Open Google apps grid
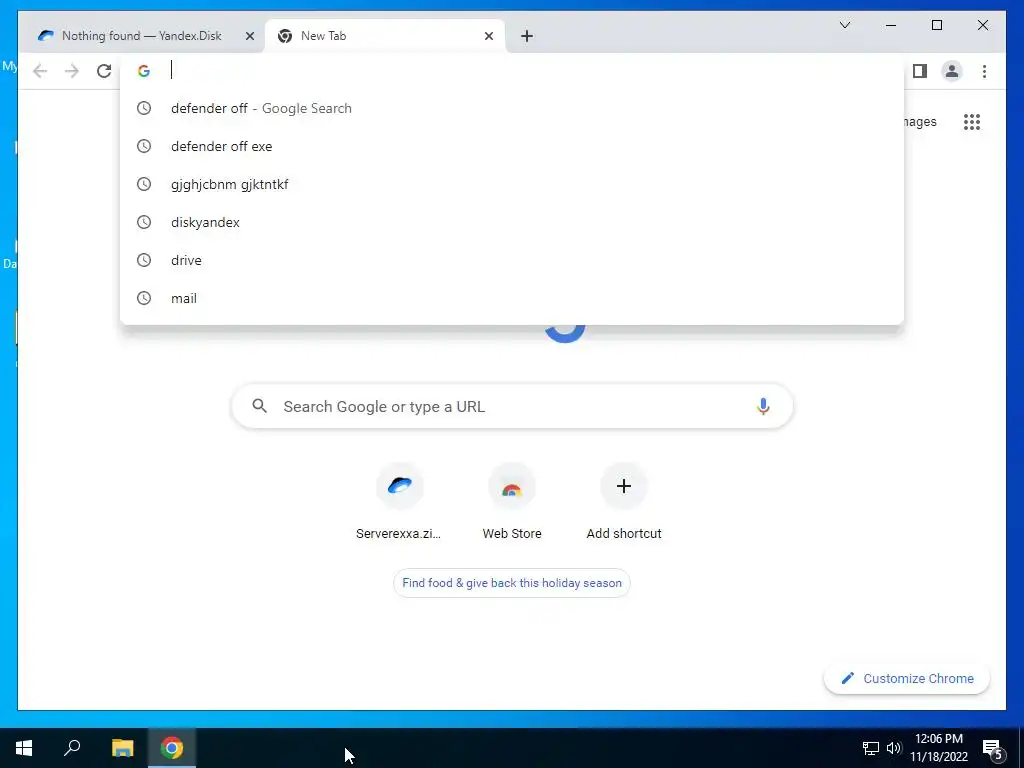The image size is (1024, 768). click(x=972, y=121)
